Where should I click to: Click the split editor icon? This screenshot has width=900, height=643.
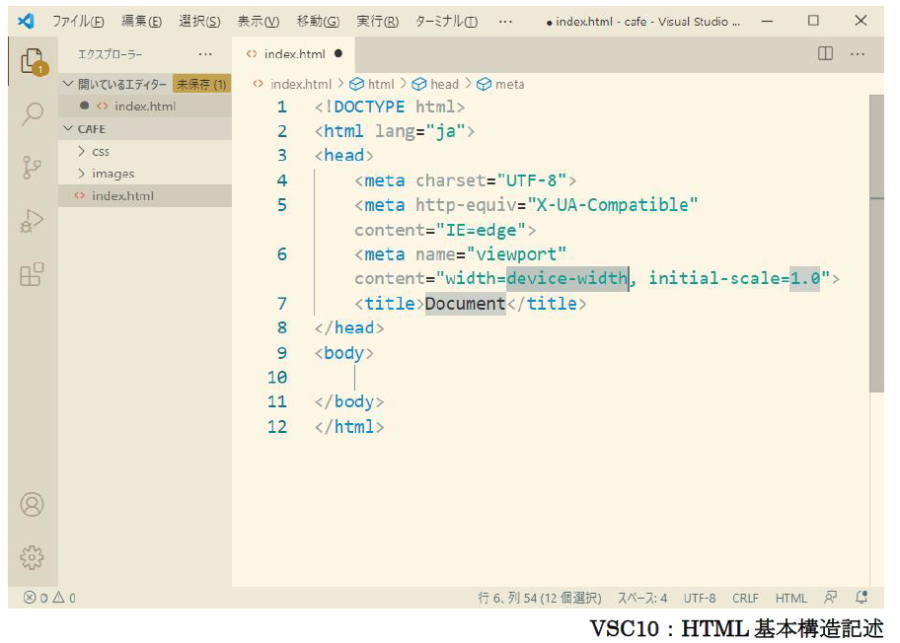coord(825,53)
